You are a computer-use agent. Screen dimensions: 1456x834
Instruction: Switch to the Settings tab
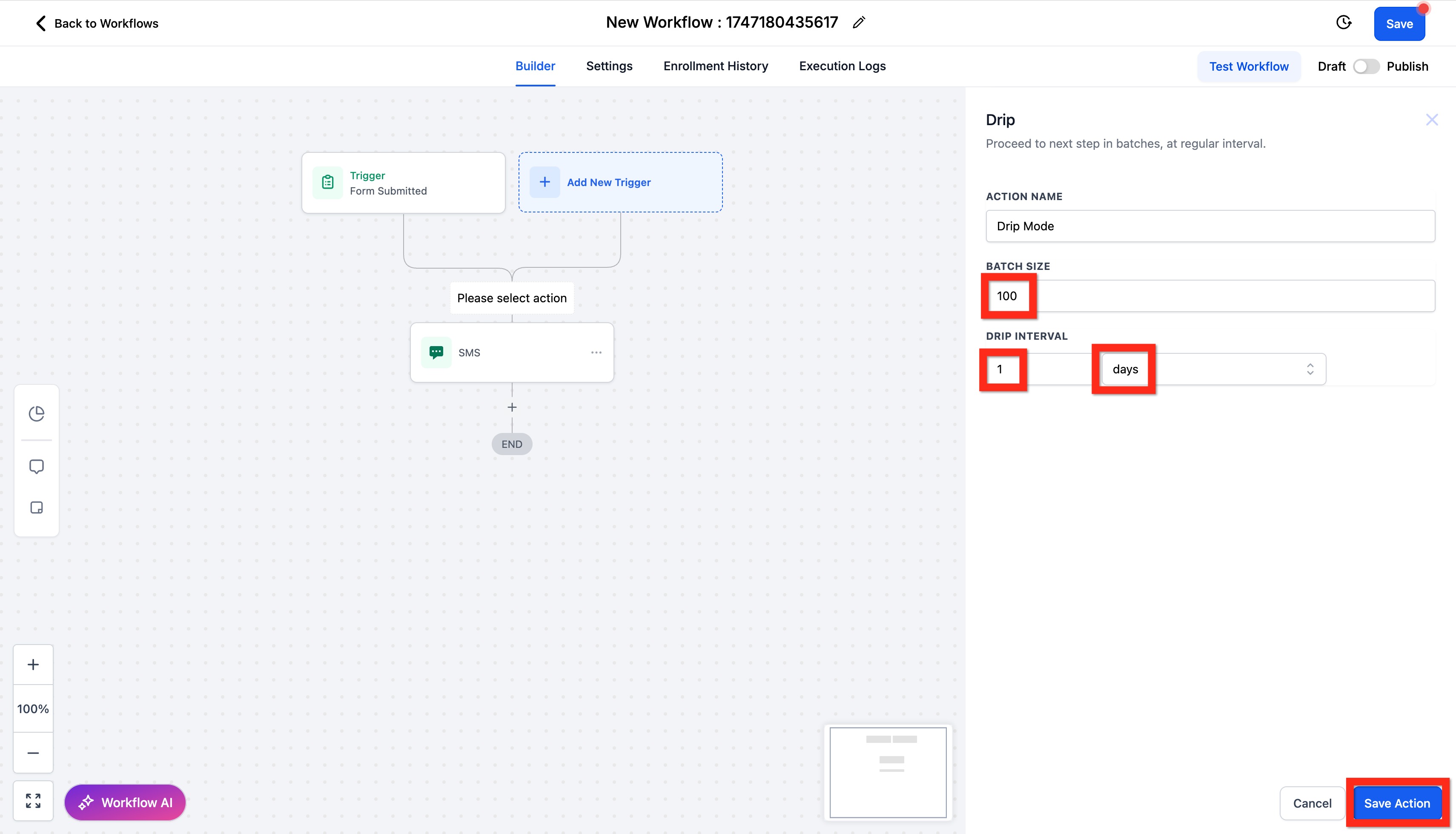click(609, 66)
